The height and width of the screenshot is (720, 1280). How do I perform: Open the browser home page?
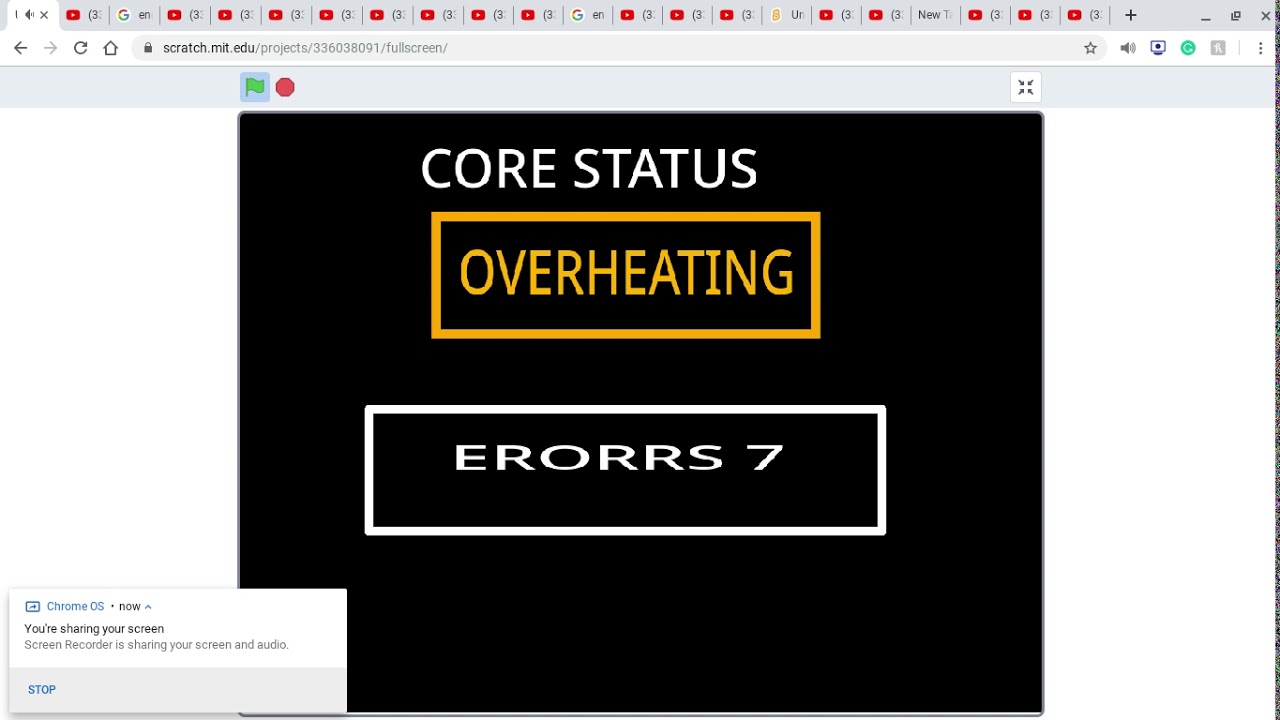(111, 48)
